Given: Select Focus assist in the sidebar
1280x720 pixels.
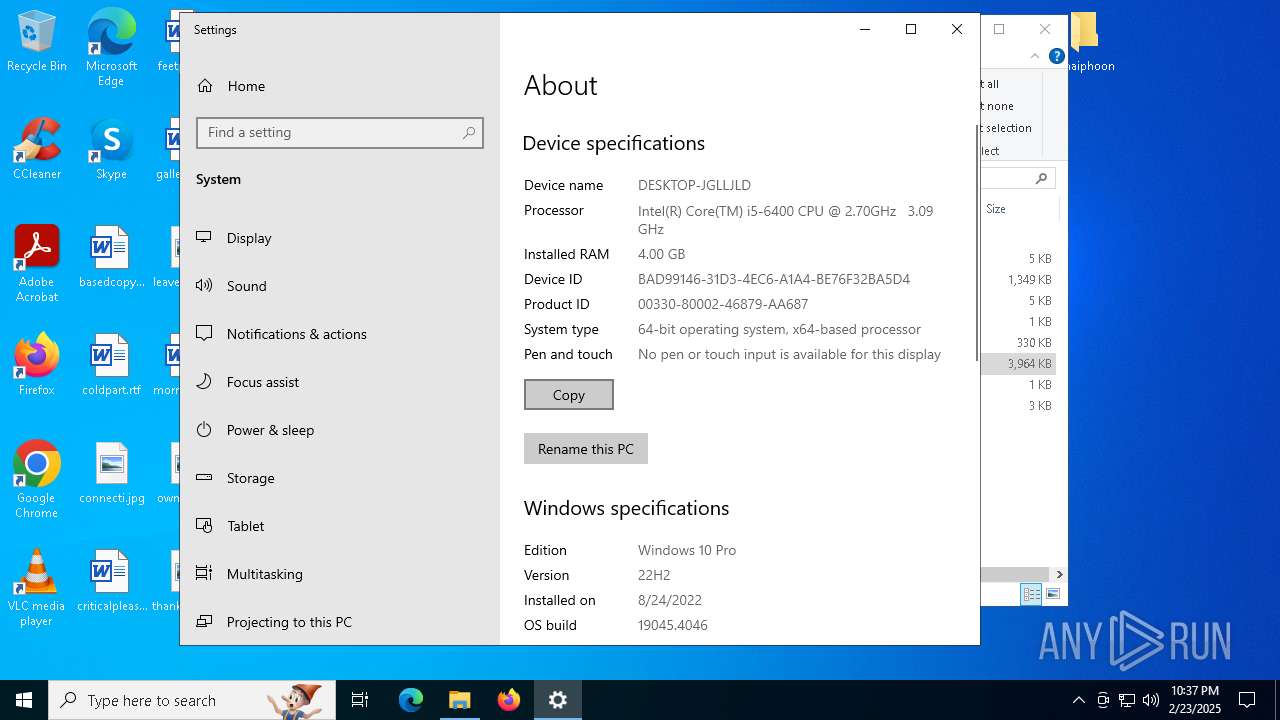Looking at the screenshot, I should pyautogui.click(x=262, y=382).
